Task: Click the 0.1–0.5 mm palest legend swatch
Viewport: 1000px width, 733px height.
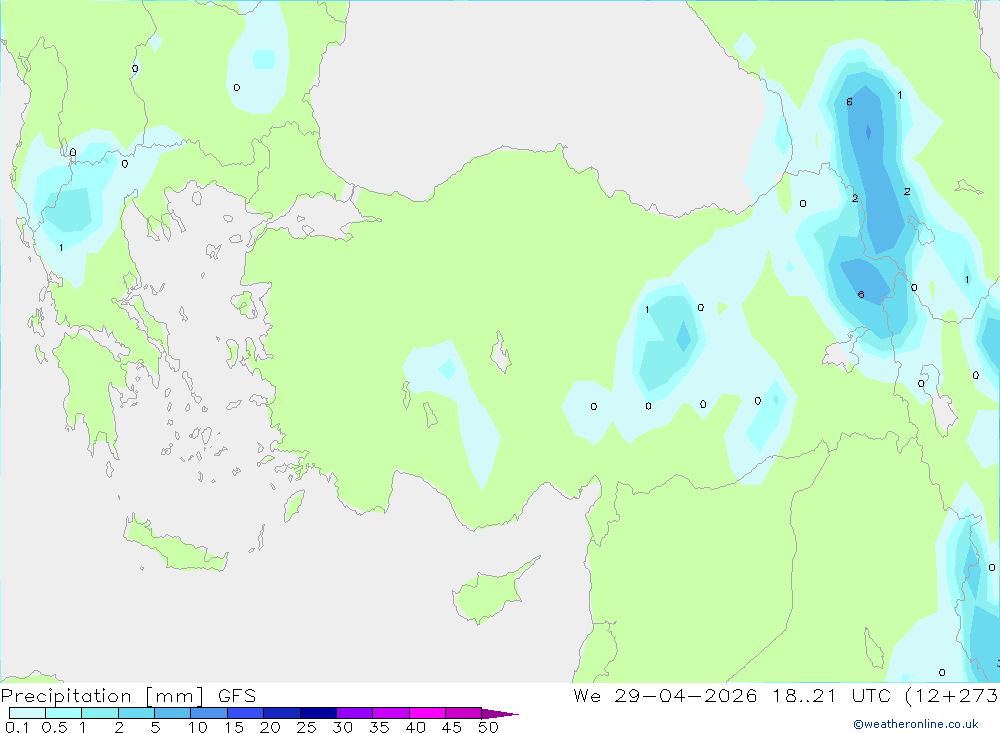Action: pos(27,713)
